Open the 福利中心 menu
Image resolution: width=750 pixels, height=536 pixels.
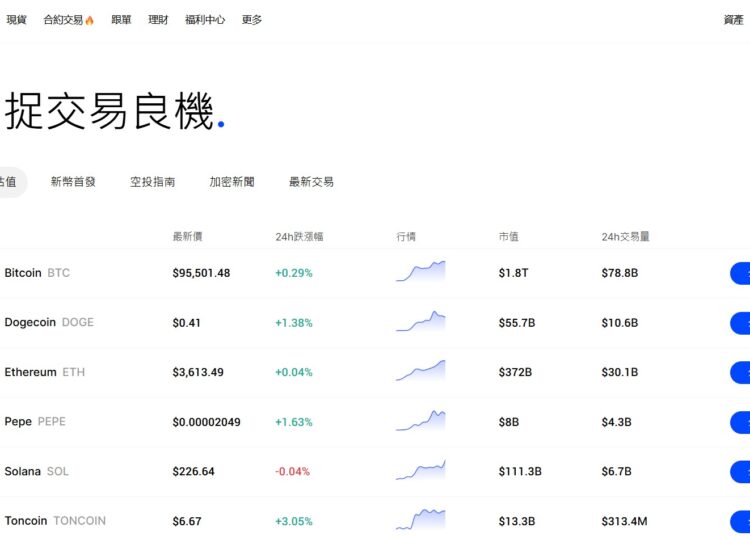(x=205, y=20)
